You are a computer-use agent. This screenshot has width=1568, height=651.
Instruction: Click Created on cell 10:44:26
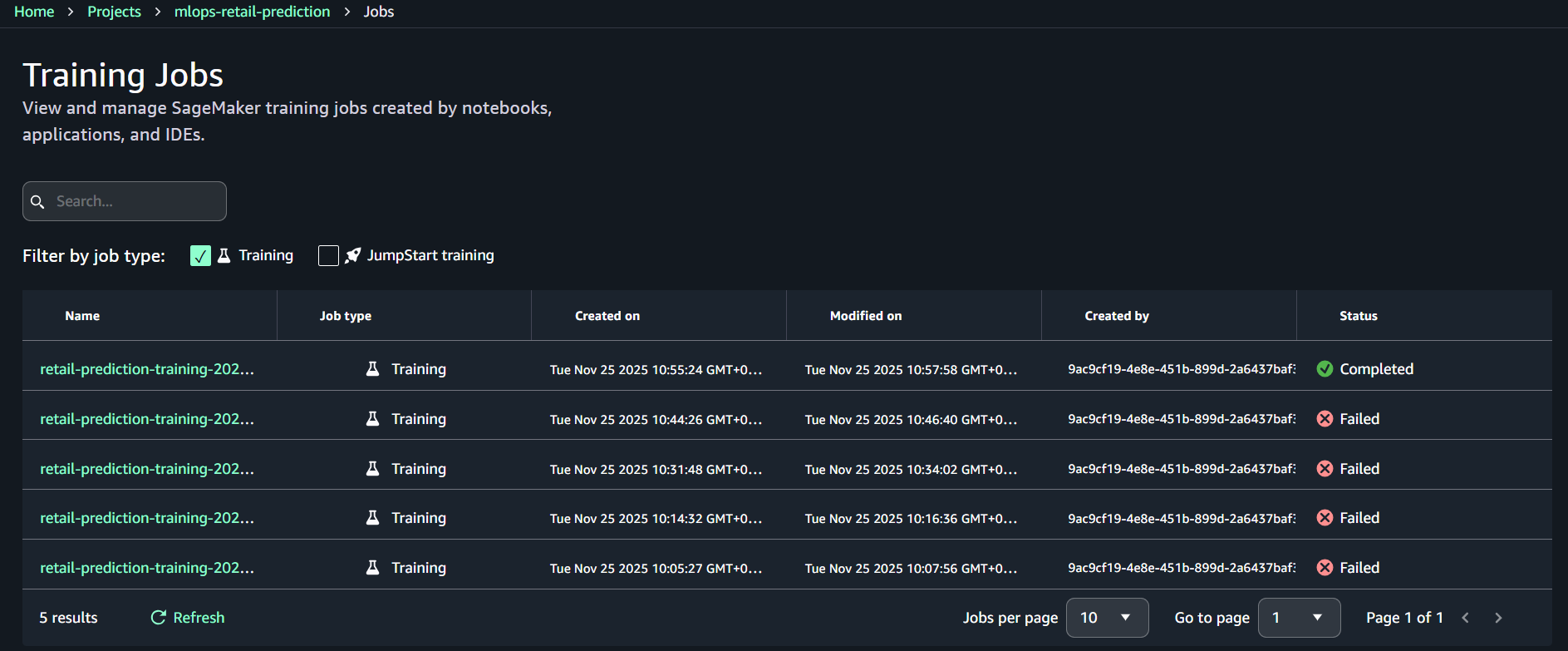coord(656,420)
